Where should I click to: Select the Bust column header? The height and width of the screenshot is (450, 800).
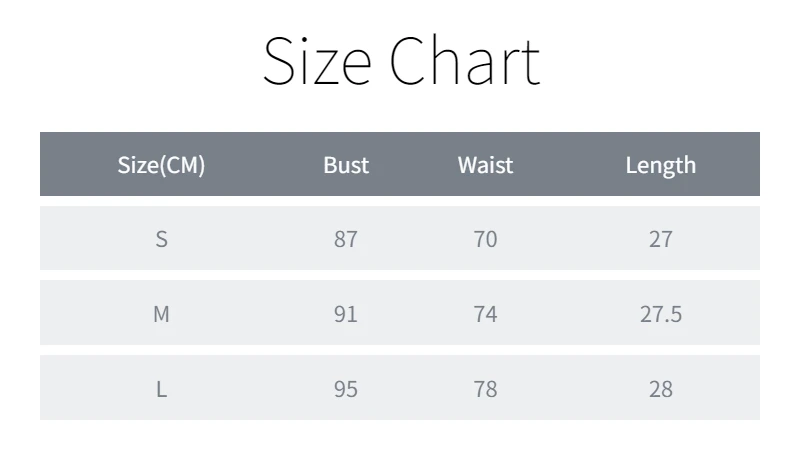(x=346, y=165)
